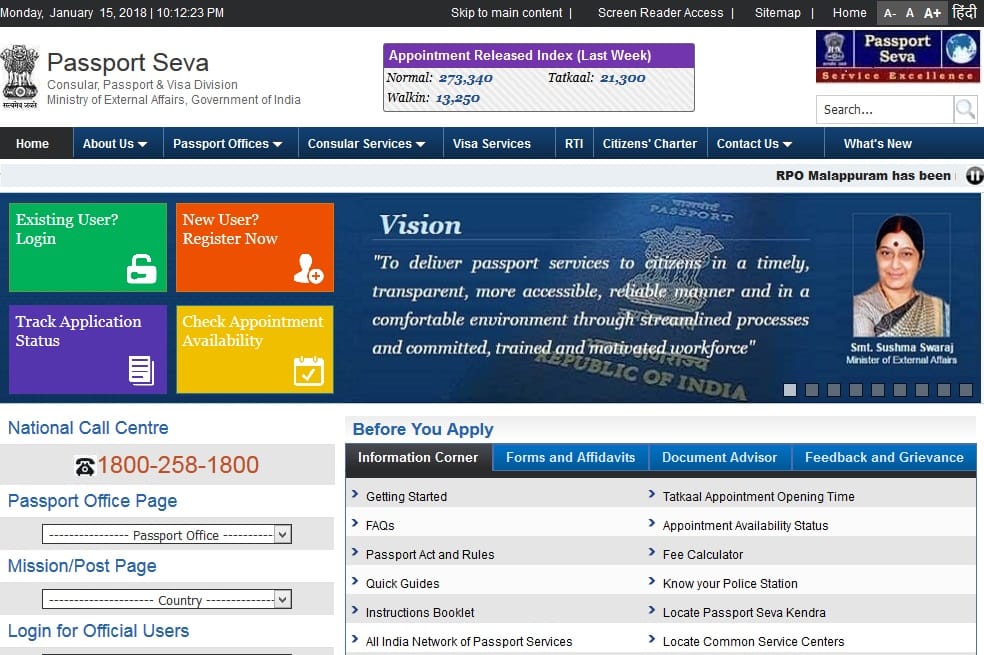The width and height of the screenshot is (984, 655).
Task: Open Locate Passport Seva Kendra link
Action: [744, 612]
